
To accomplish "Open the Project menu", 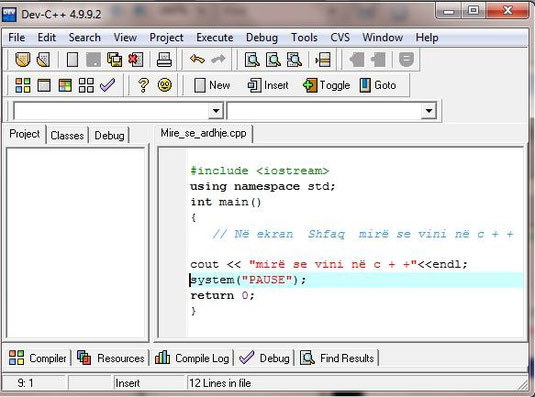I will [166, 37].
